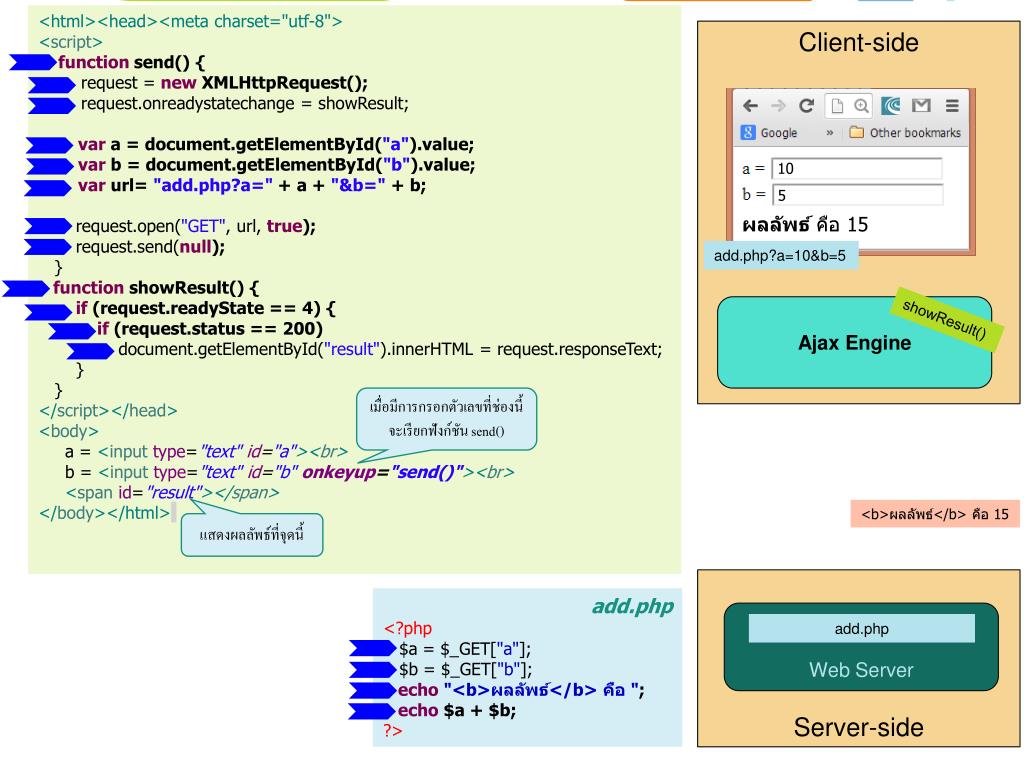
Task: Click the Client-side heading
Action: (858, 42)
